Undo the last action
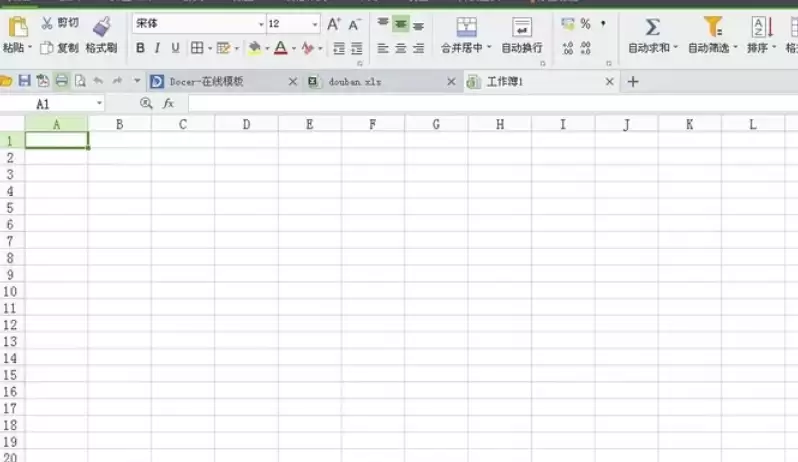This screenshot has height=462, width=798. click(98, 80)
